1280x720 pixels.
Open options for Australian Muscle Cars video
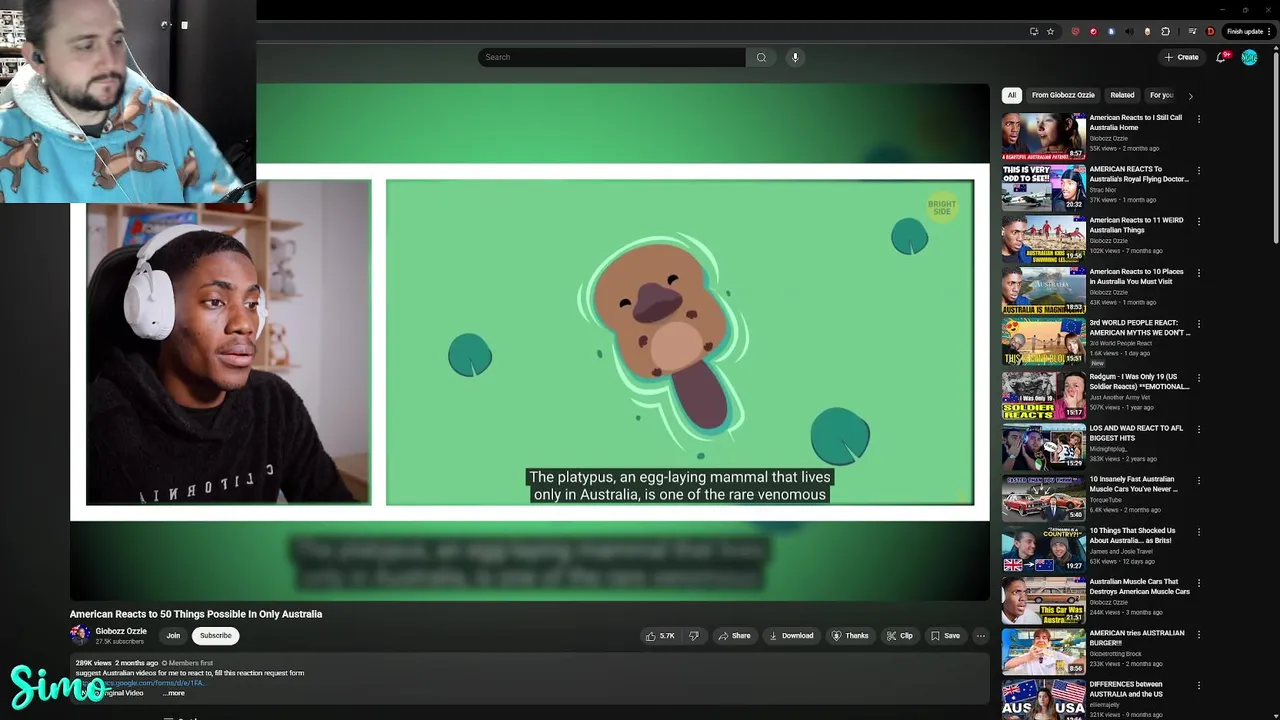(x=1198, y=583)
